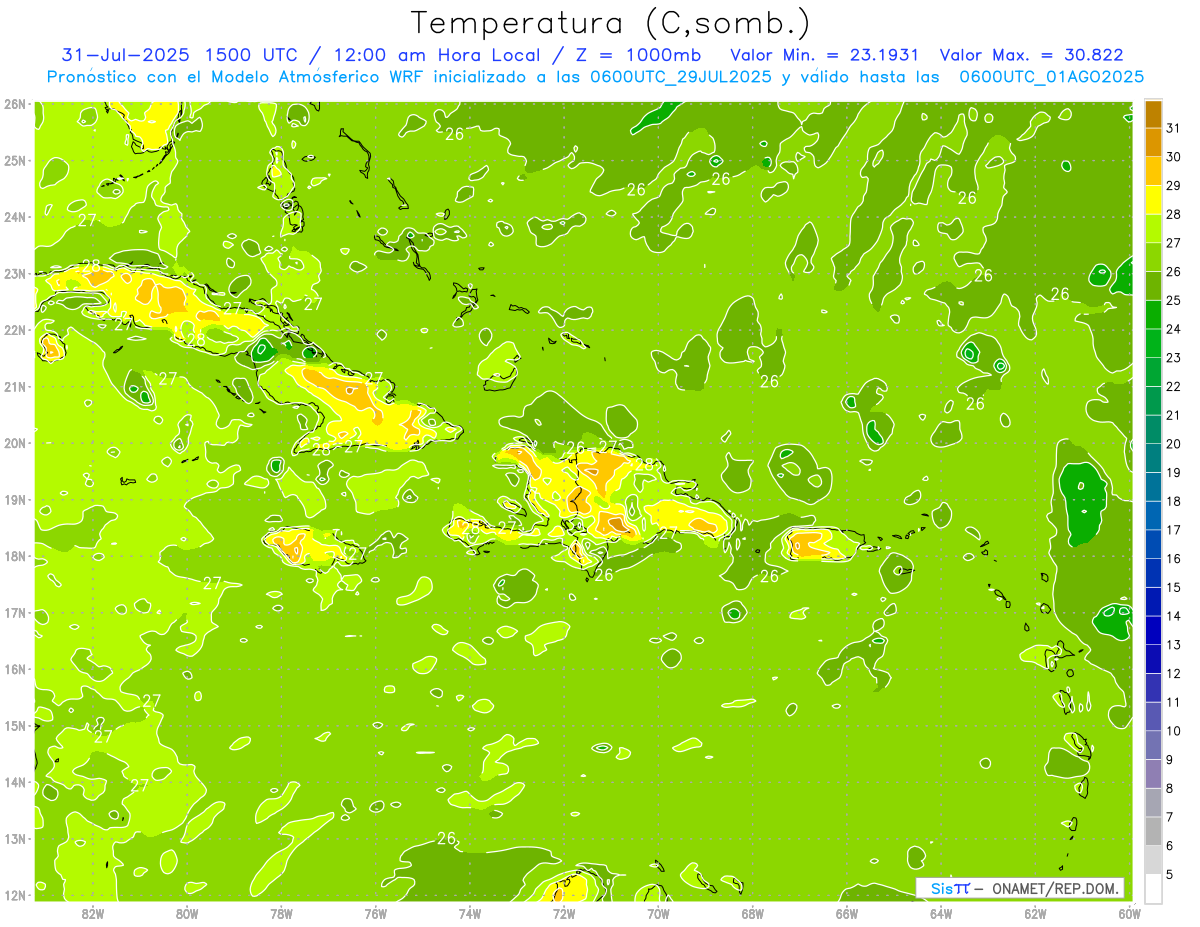The height and width of the screenshot is (927, 1200).
Task: Click the 78W longitude axis label
Action: pyautogui.click(x=281, y=913)
